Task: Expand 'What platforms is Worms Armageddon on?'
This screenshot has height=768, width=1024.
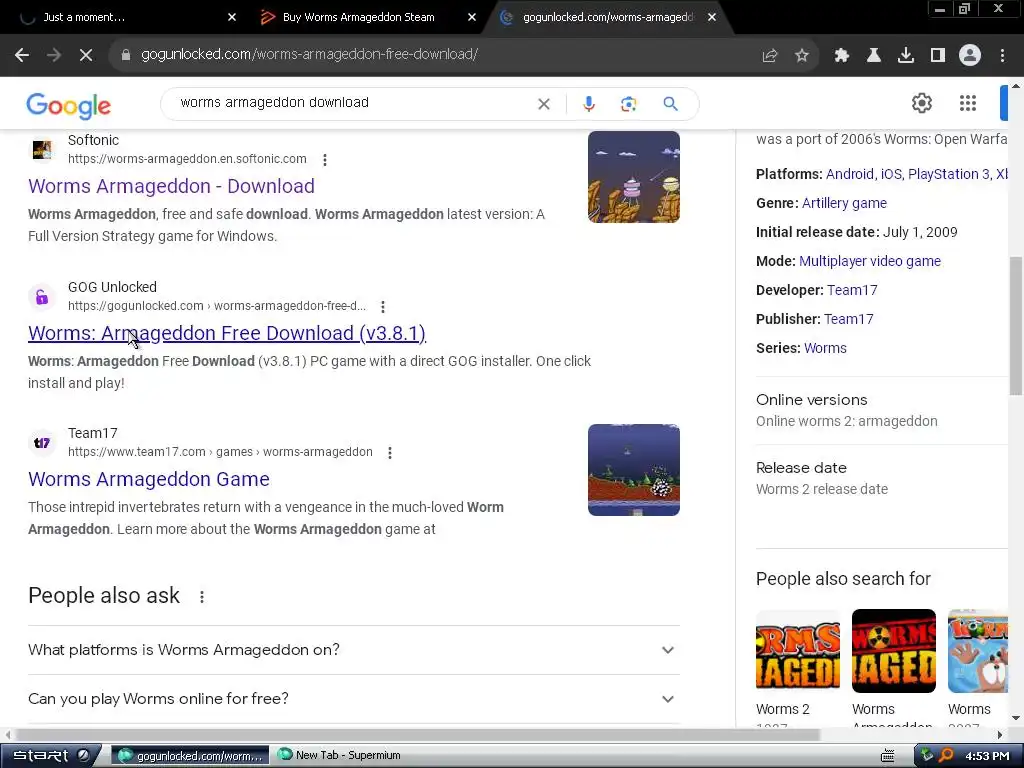Action: 353,650
